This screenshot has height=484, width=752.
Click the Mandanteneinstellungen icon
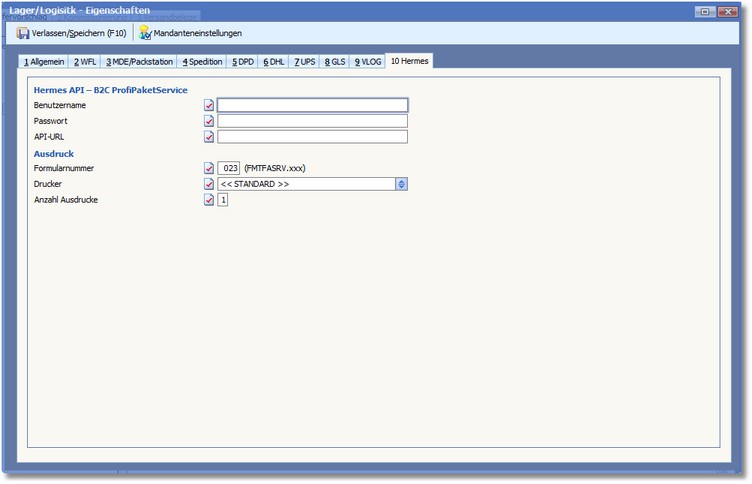click(x=145, y=33)
